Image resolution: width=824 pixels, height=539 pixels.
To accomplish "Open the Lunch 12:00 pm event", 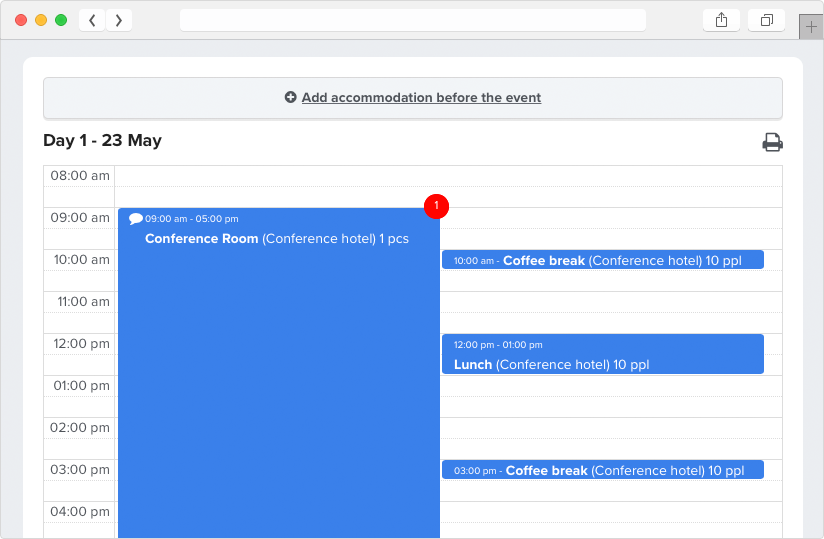I will [603, 354].
